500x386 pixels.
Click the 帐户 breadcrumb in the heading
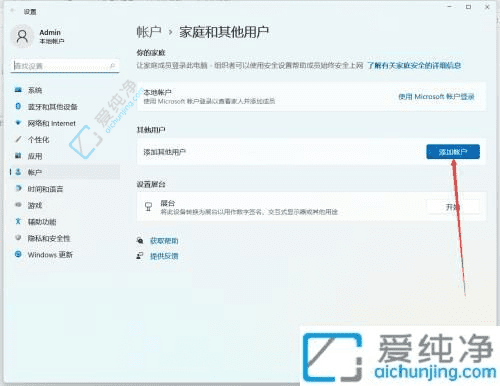149,32
